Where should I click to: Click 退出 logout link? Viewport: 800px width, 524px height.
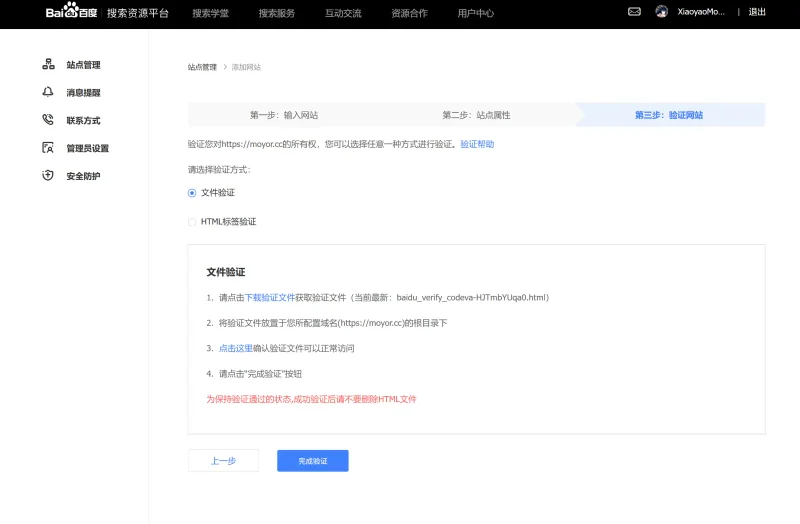click(757, 12)
